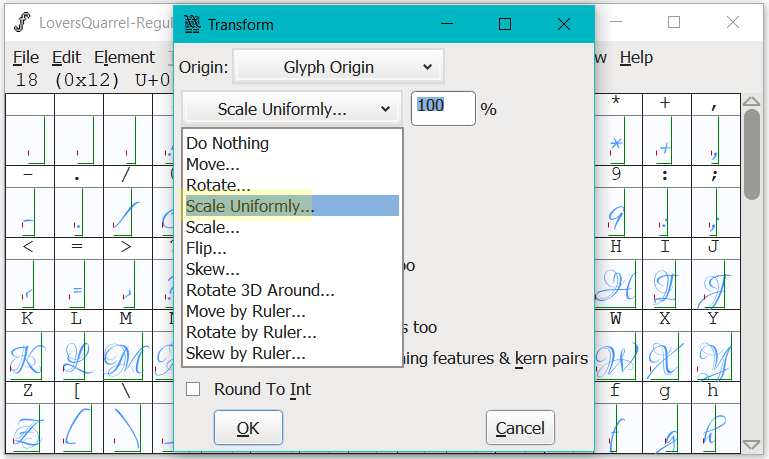Screen dimensions: 769x459
Task: Cancel the Transform dialog
Action: (520, 428)
